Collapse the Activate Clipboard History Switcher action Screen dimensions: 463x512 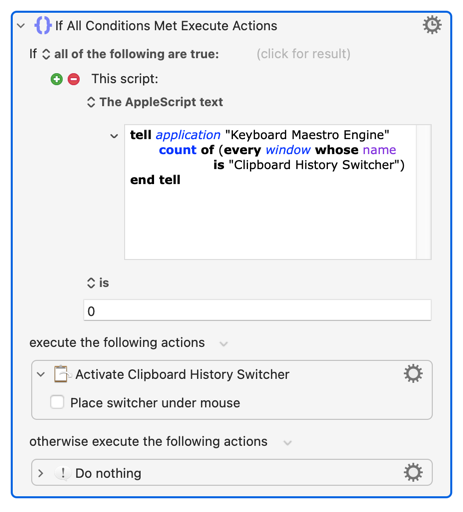point(41,374)
